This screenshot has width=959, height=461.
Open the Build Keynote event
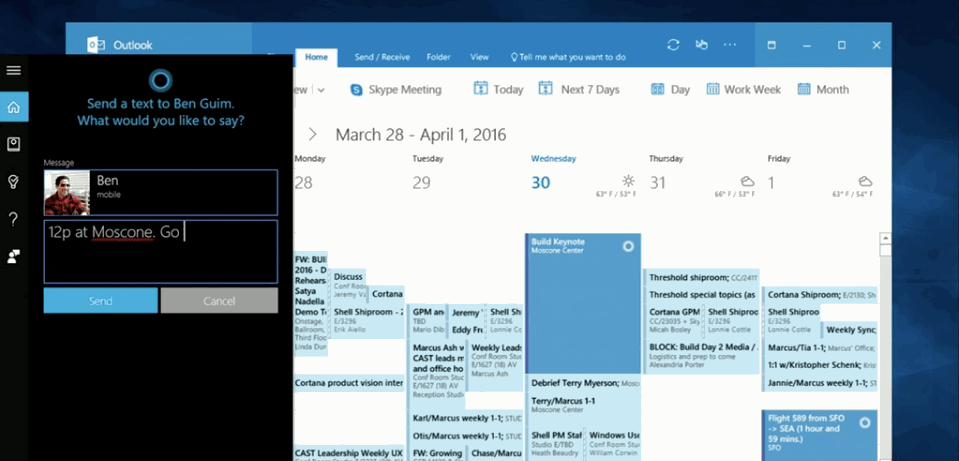point(583,304)
